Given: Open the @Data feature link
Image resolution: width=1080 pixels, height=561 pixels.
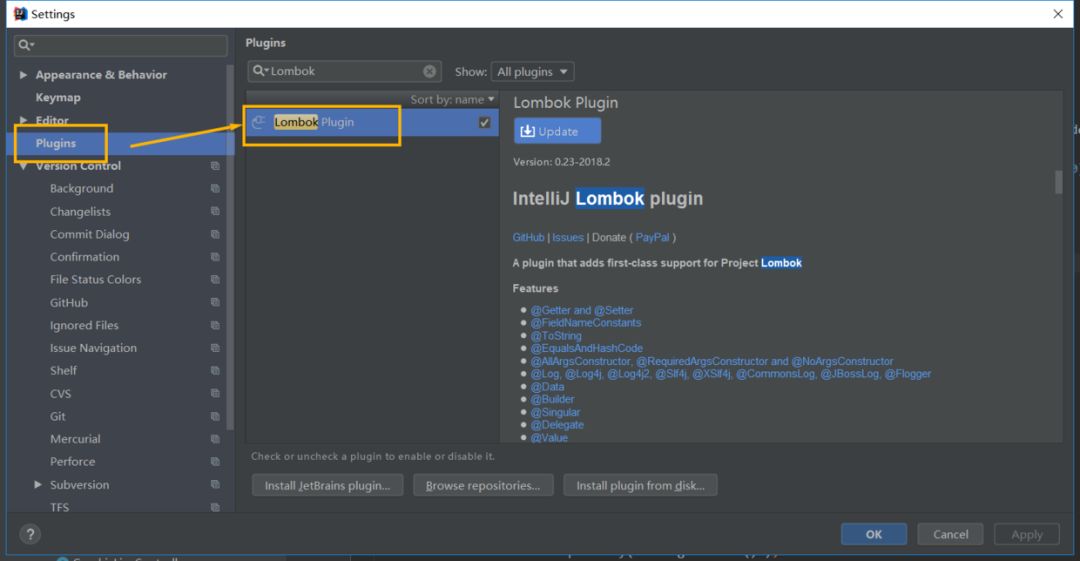Looking at the screenshot, I should [x=547, y=387].
